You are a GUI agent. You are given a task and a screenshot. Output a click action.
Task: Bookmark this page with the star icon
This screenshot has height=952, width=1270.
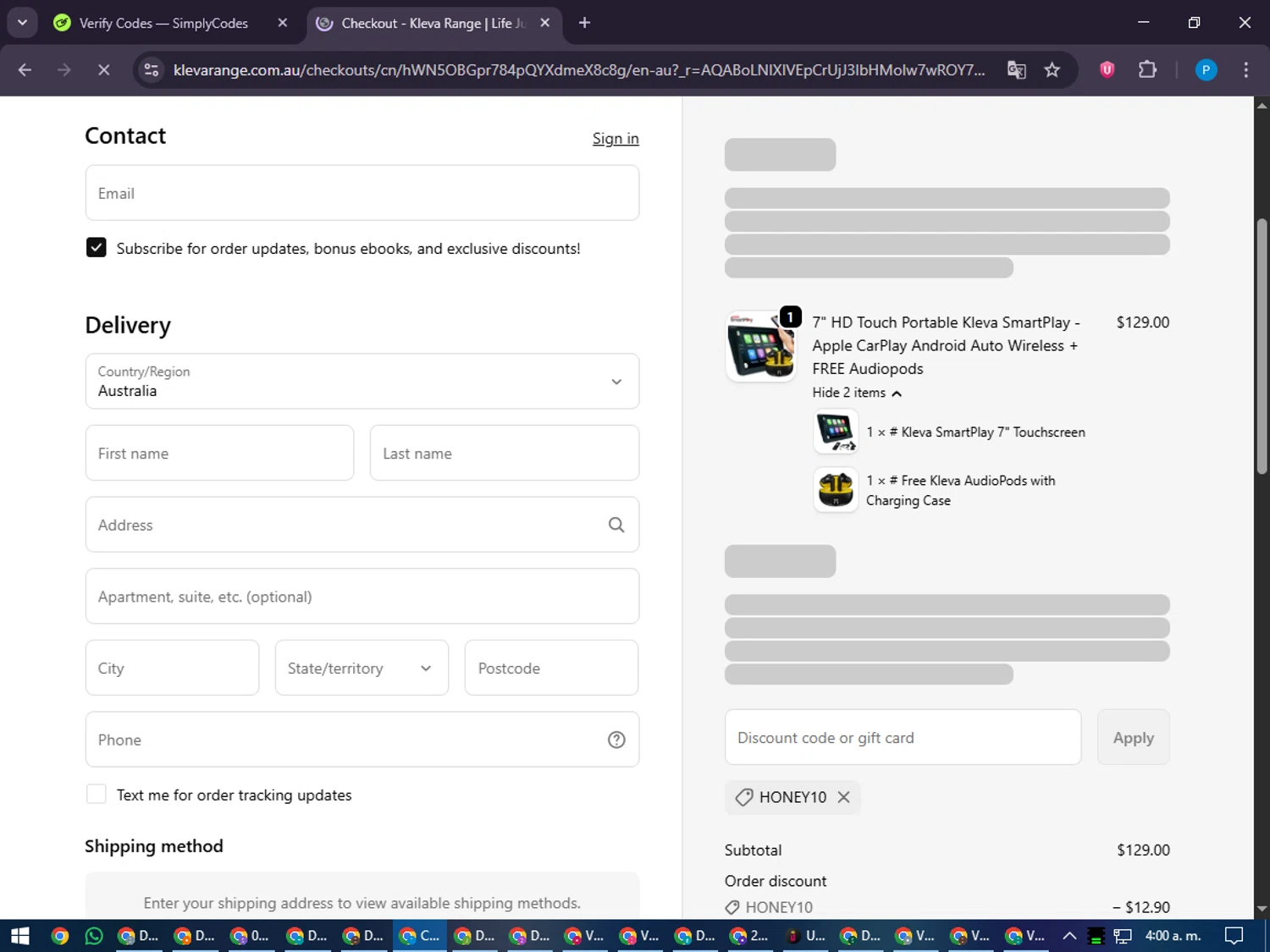click(1052, 70)
